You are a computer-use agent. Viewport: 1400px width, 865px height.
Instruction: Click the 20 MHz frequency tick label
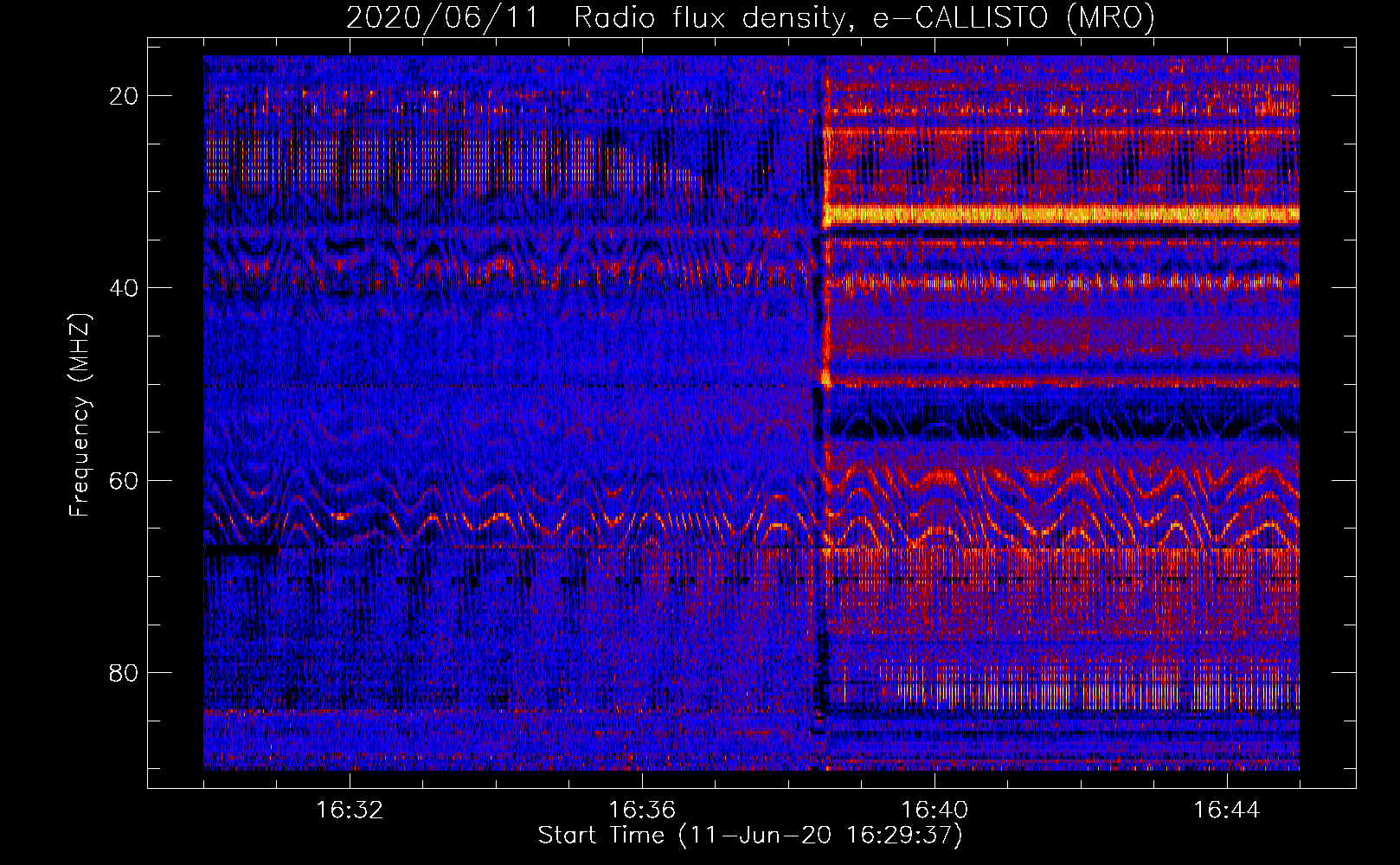pos(124,96)
